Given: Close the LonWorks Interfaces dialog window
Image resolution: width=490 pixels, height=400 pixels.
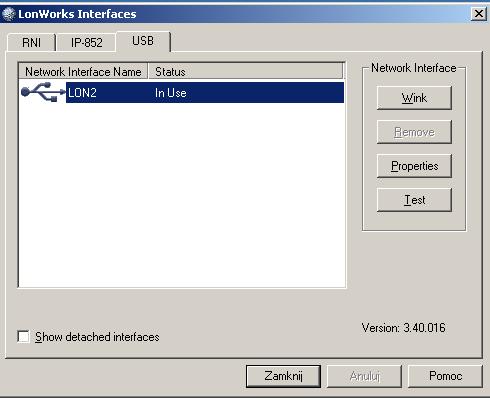Looking at the screenshot, I should tap(479, 14).
